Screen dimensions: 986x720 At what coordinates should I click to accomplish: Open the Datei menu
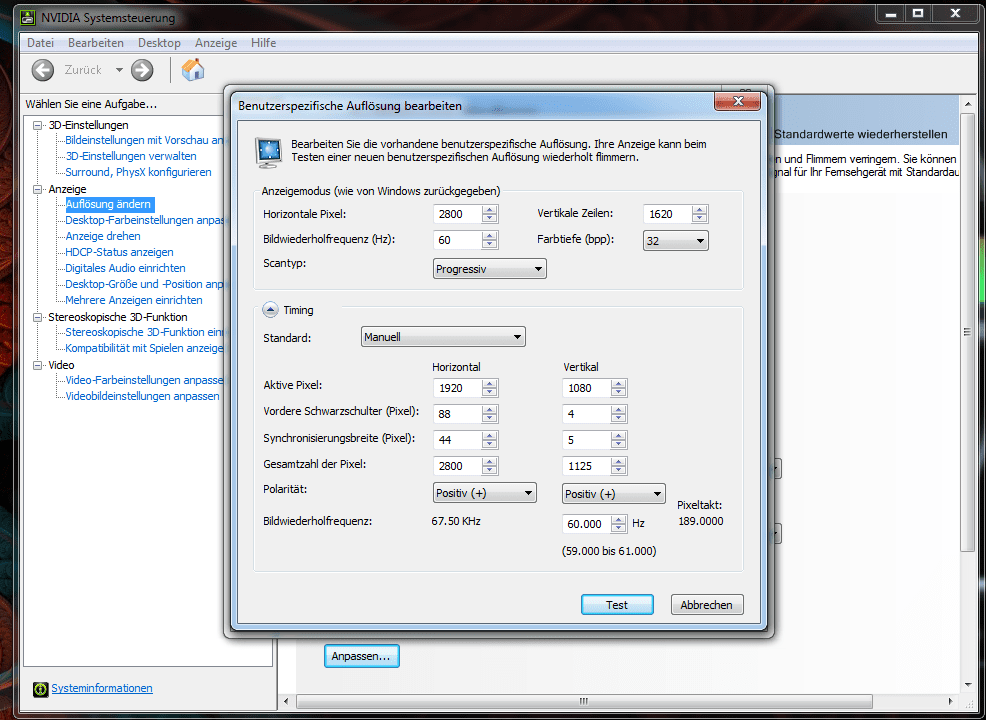click(41, 43)
